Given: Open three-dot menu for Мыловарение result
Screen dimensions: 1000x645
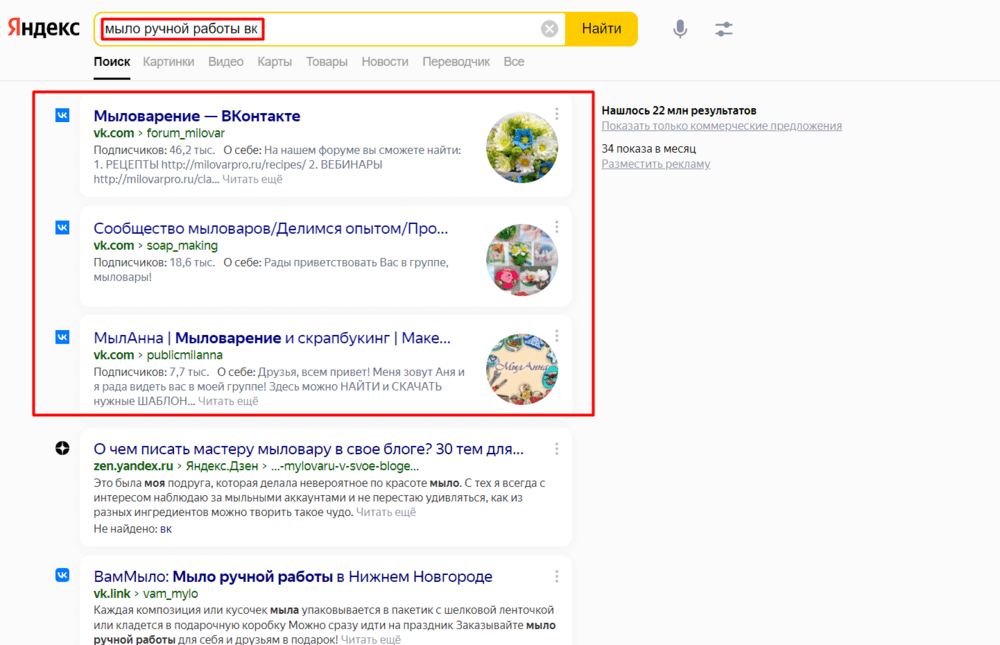Looking at the screenshot, I should (557, 114).
